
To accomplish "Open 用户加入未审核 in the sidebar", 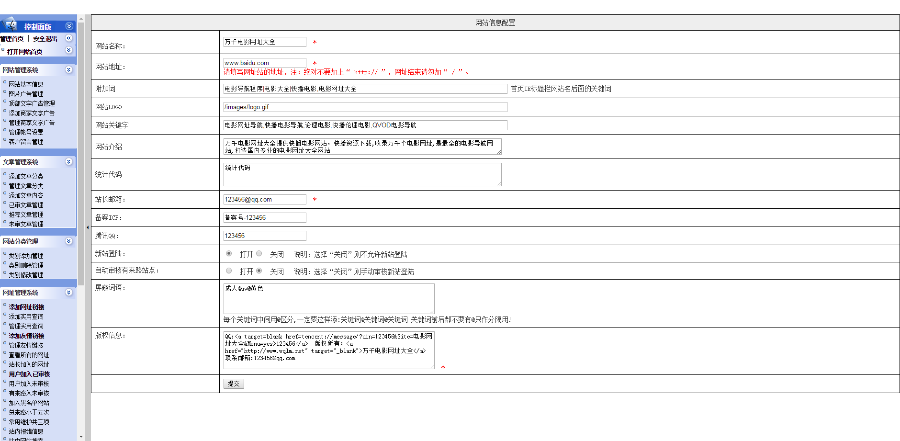I will [x=29, y=383].
